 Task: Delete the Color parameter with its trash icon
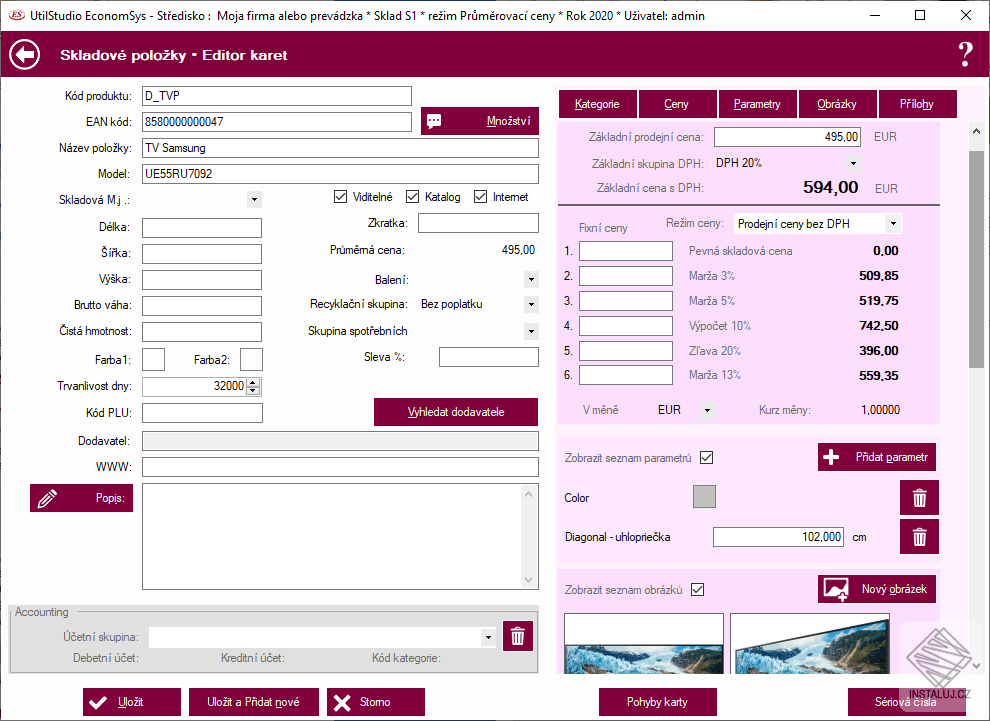click(x=919, y=498)
